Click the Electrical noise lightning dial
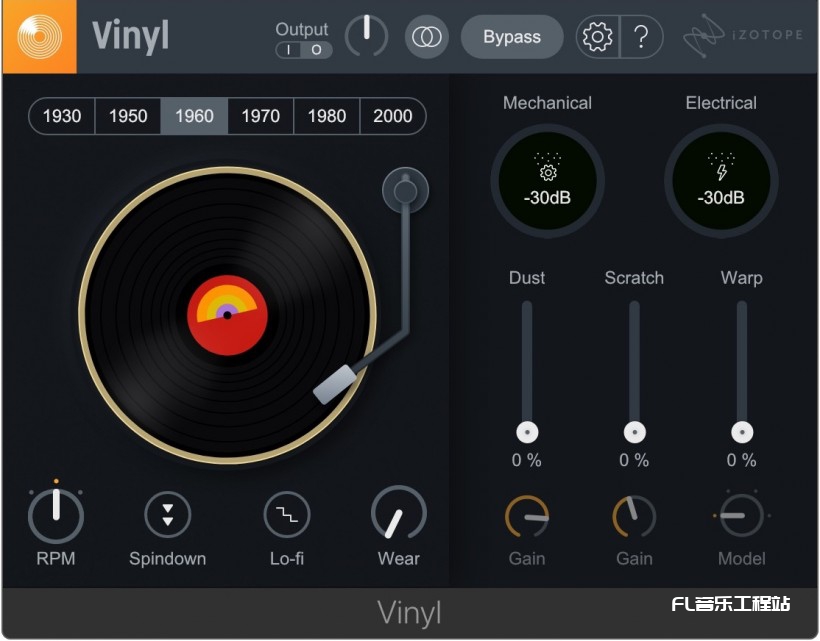This screenshot has width=820, height=641. 721,182
